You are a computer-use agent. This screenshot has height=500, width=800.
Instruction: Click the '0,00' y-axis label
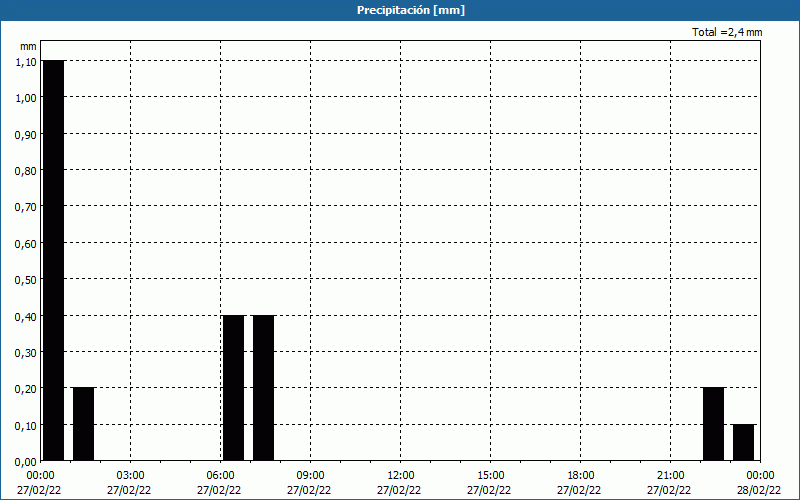[26, 462]
